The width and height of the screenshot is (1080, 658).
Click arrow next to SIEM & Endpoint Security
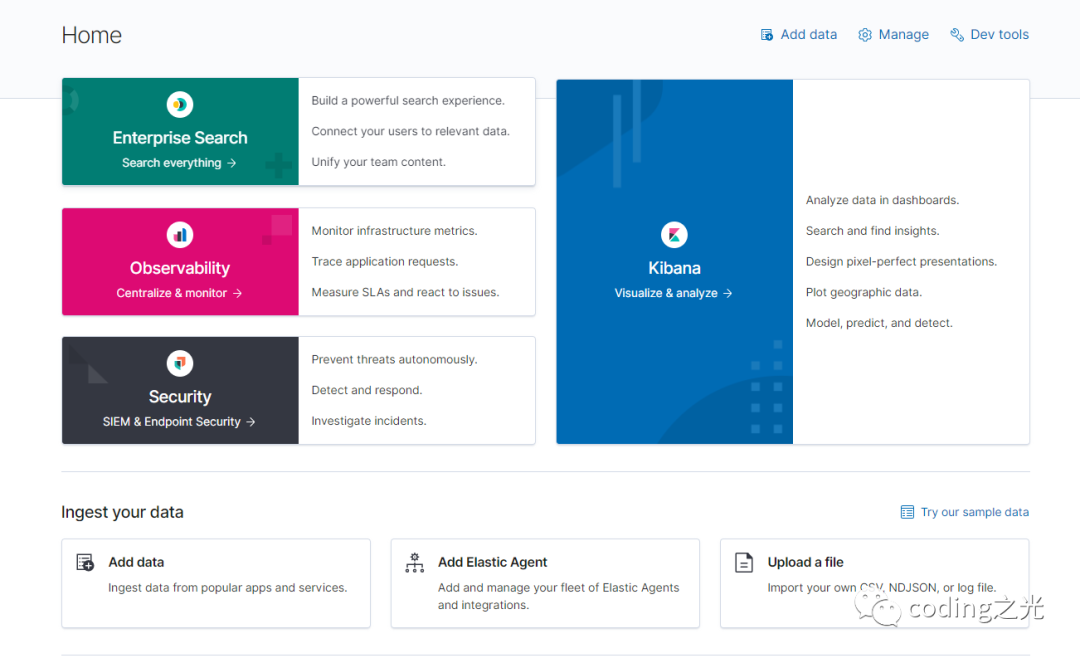[x=251, y=422]
